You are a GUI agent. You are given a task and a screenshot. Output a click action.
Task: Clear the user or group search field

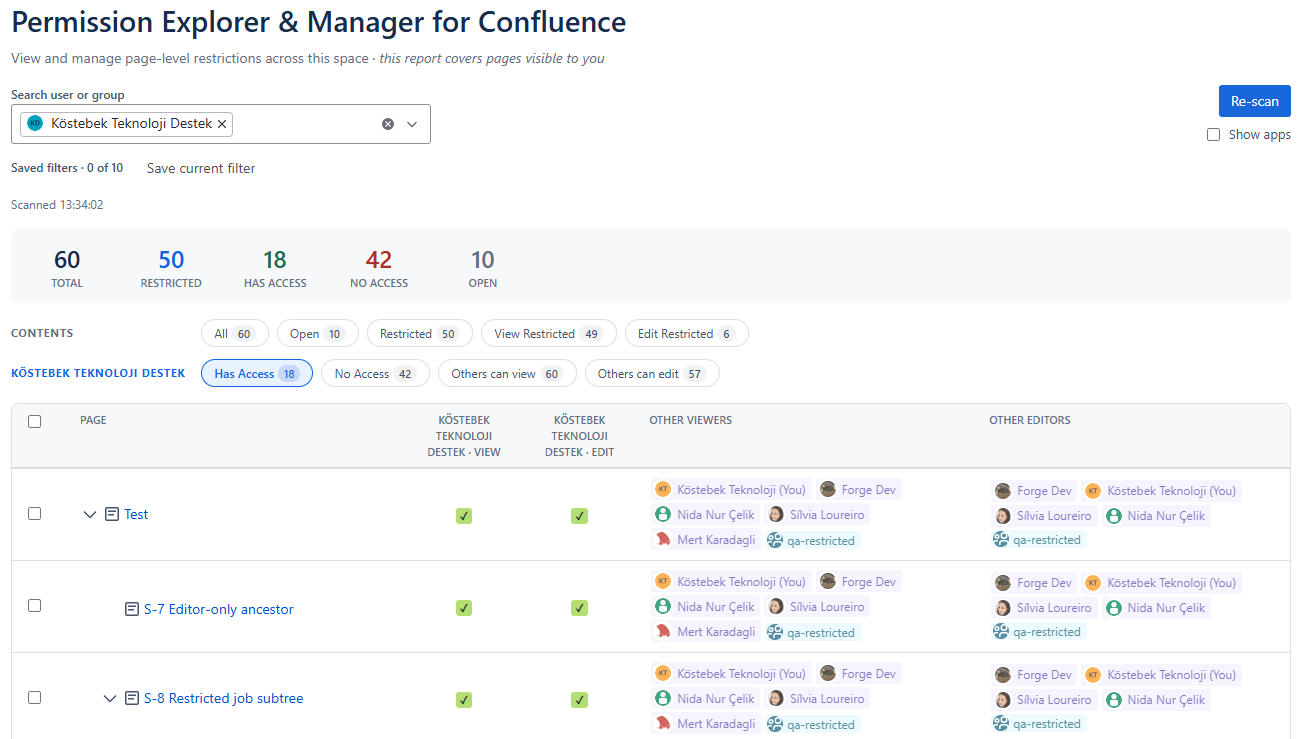[388, 124]
